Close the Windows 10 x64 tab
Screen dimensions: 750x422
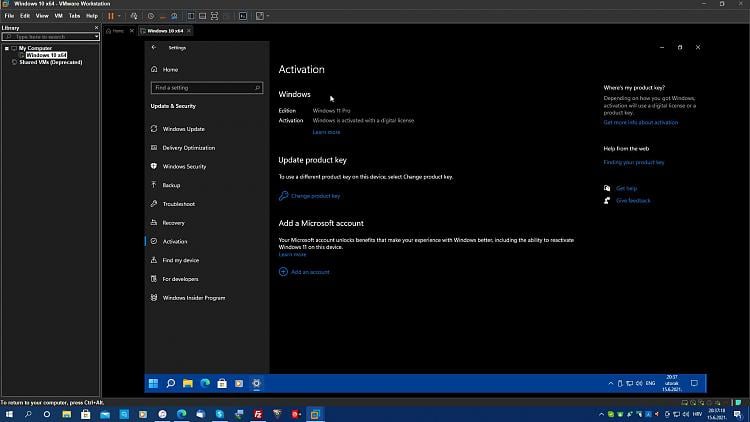189,31
